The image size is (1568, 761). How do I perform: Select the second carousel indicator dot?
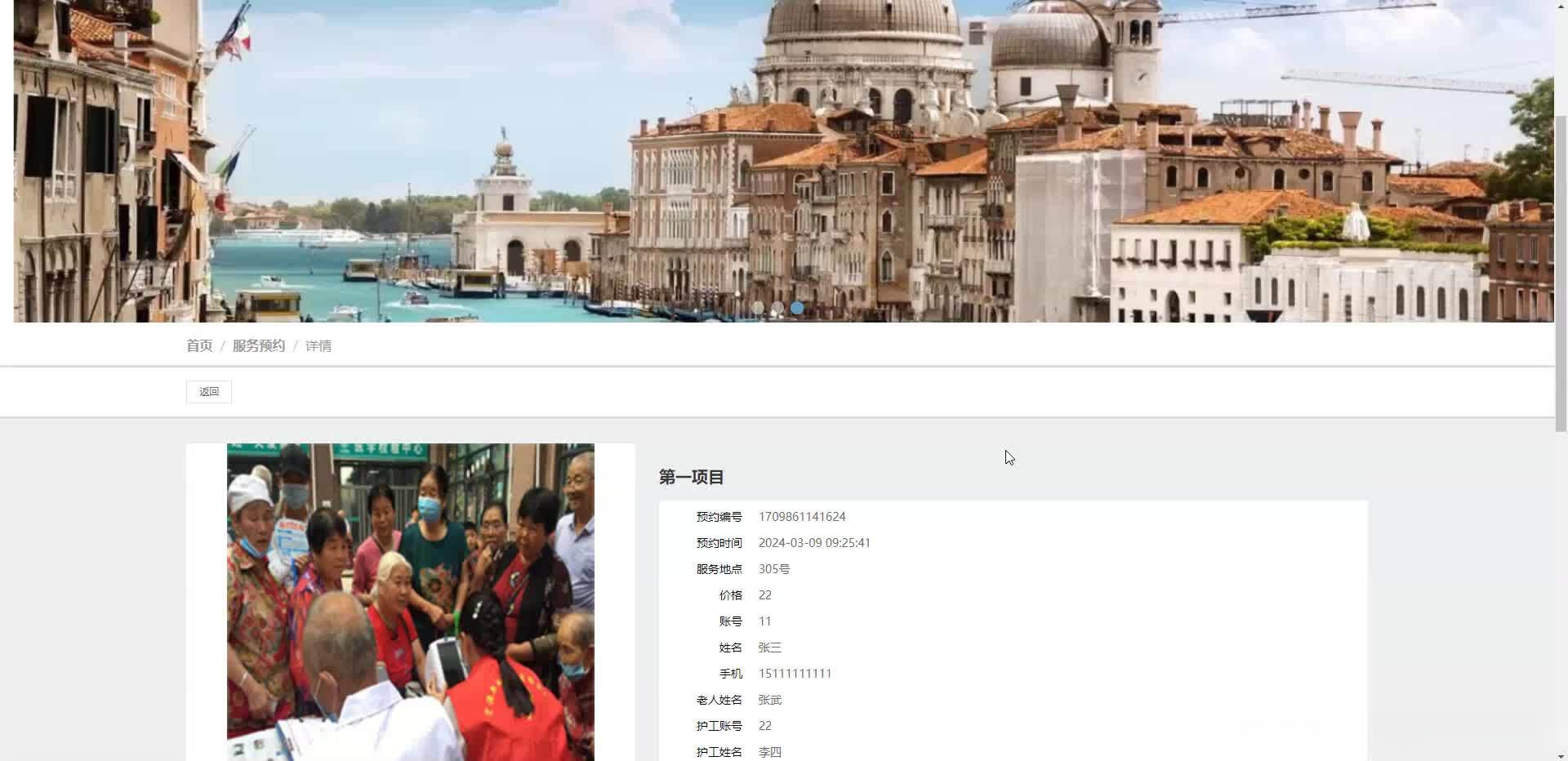point(777,308)
